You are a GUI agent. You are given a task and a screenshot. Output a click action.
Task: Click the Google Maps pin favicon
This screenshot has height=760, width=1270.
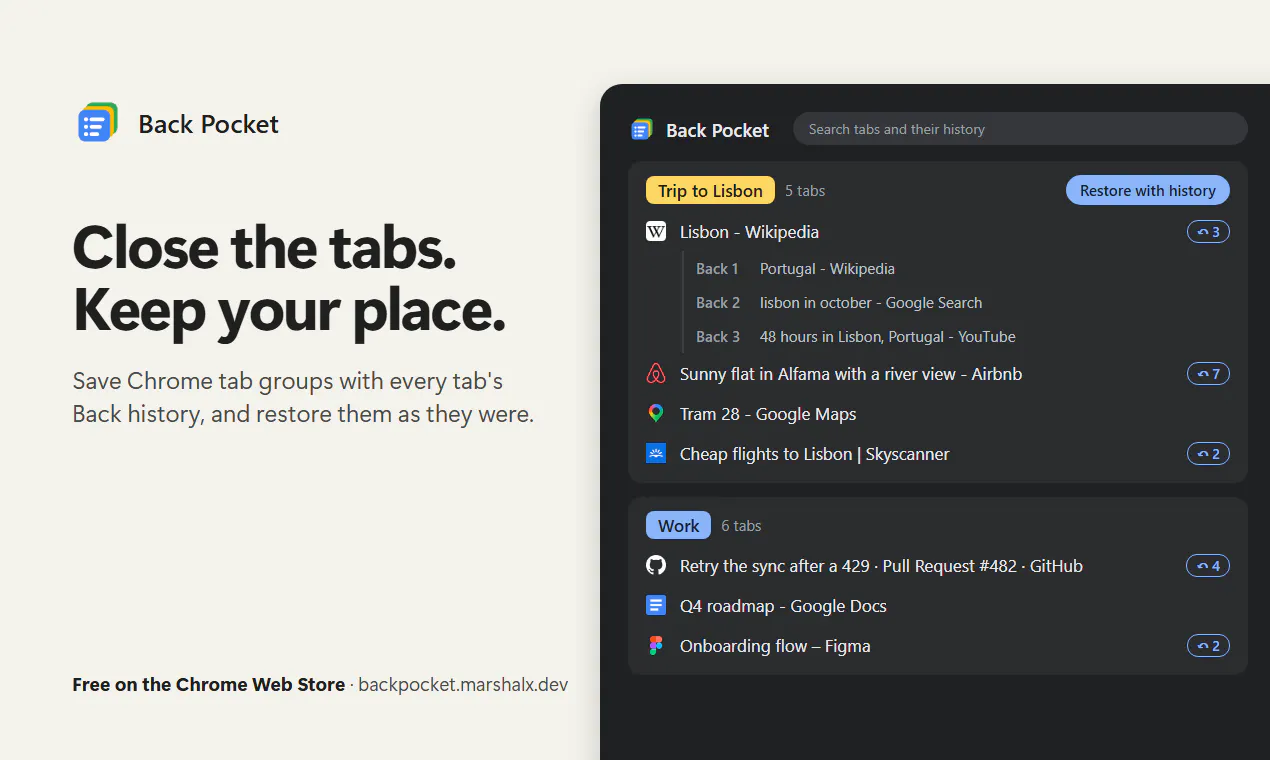point(656,414)
